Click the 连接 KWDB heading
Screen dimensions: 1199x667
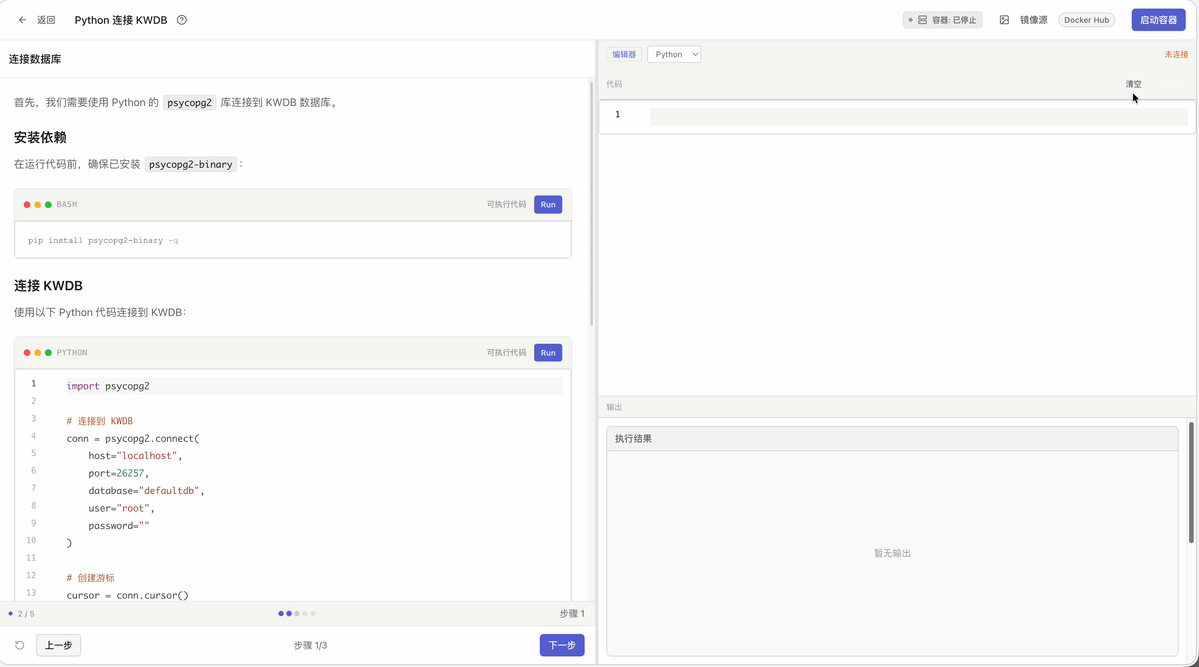(x=48, y=285)
